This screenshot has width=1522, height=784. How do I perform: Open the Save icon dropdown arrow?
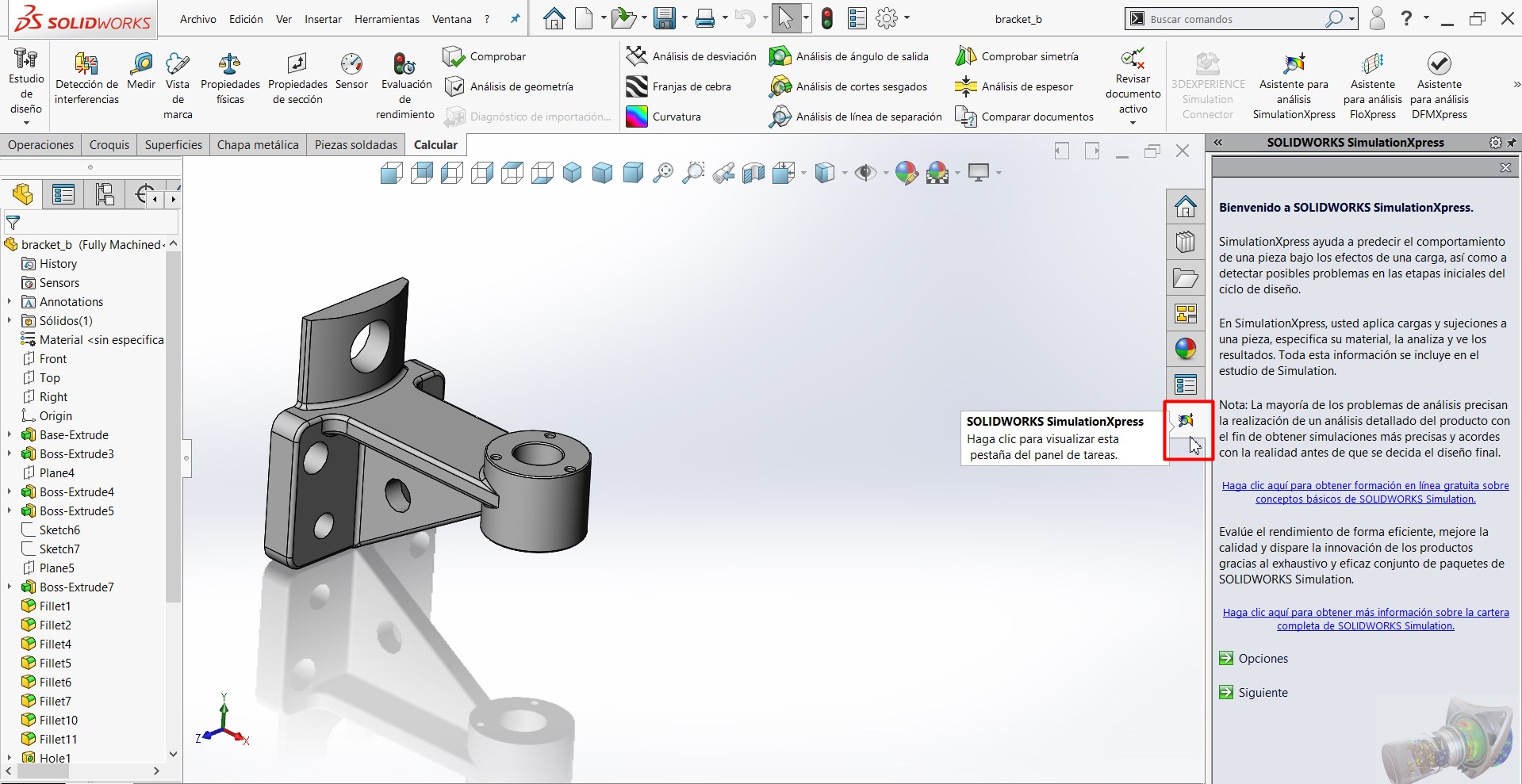pos(684,18)
